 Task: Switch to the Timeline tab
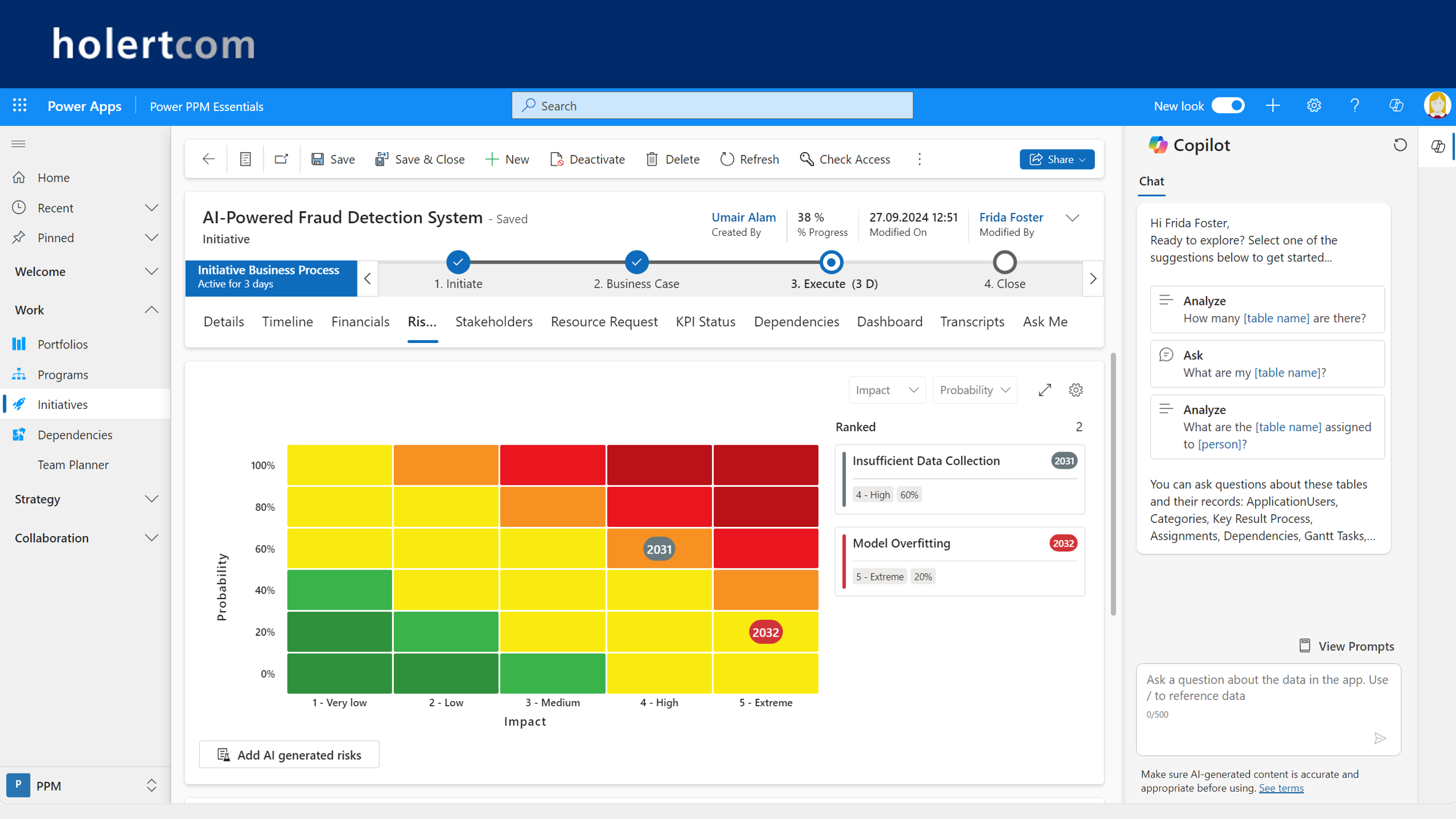[287, 322]
